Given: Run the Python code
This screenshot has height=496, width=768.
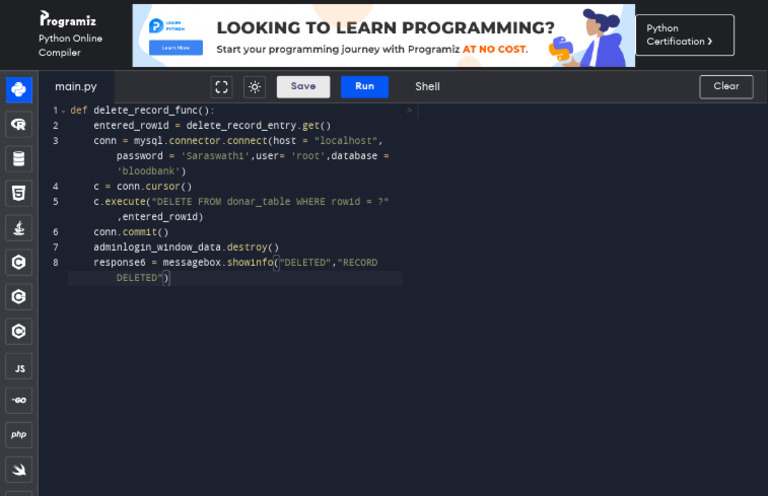Looking at the screenshot, I should [364, 87].
